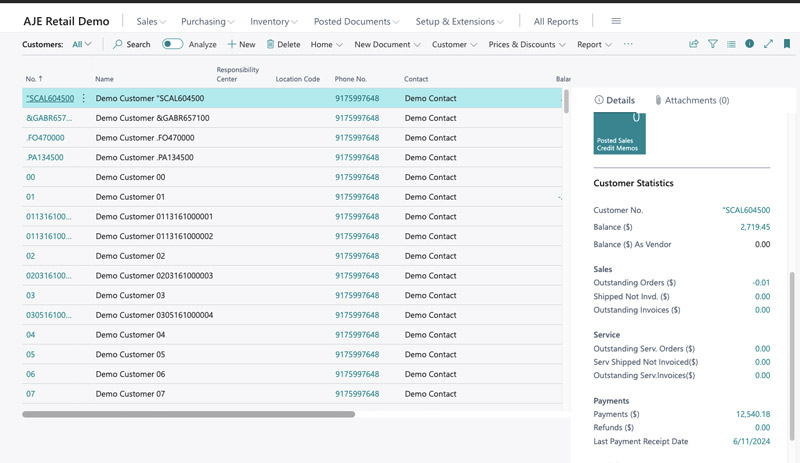Switch to the Attachments (0) tab
The image size is (800, 463).
pyautogui.click(x=691, y=100)
